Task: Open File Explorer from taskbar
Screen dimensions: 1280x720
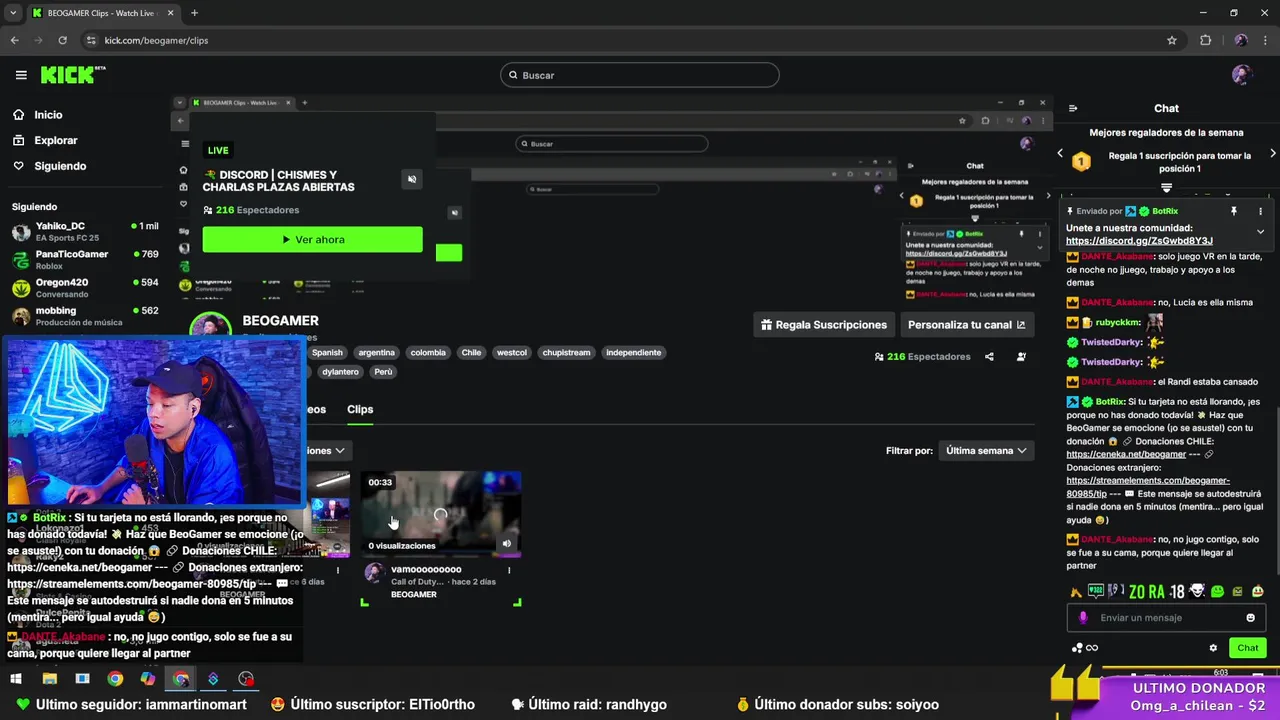Action: coord(49,679)
